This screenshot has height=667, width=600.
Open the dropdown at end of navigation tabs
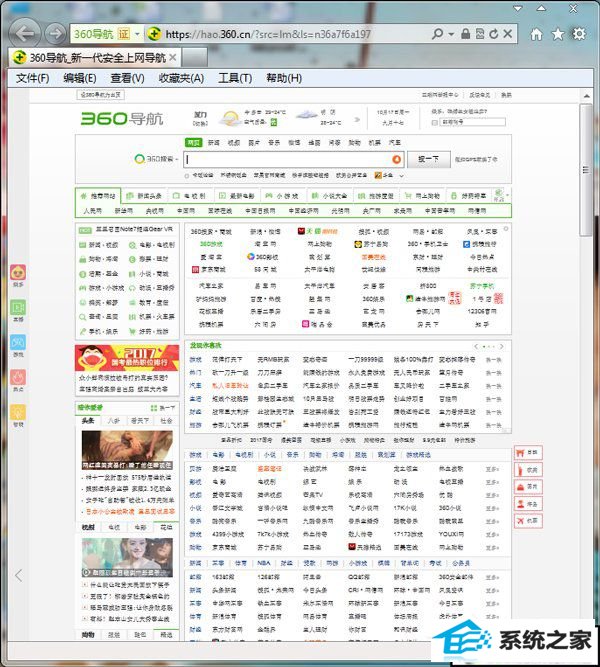click(507, 196)
